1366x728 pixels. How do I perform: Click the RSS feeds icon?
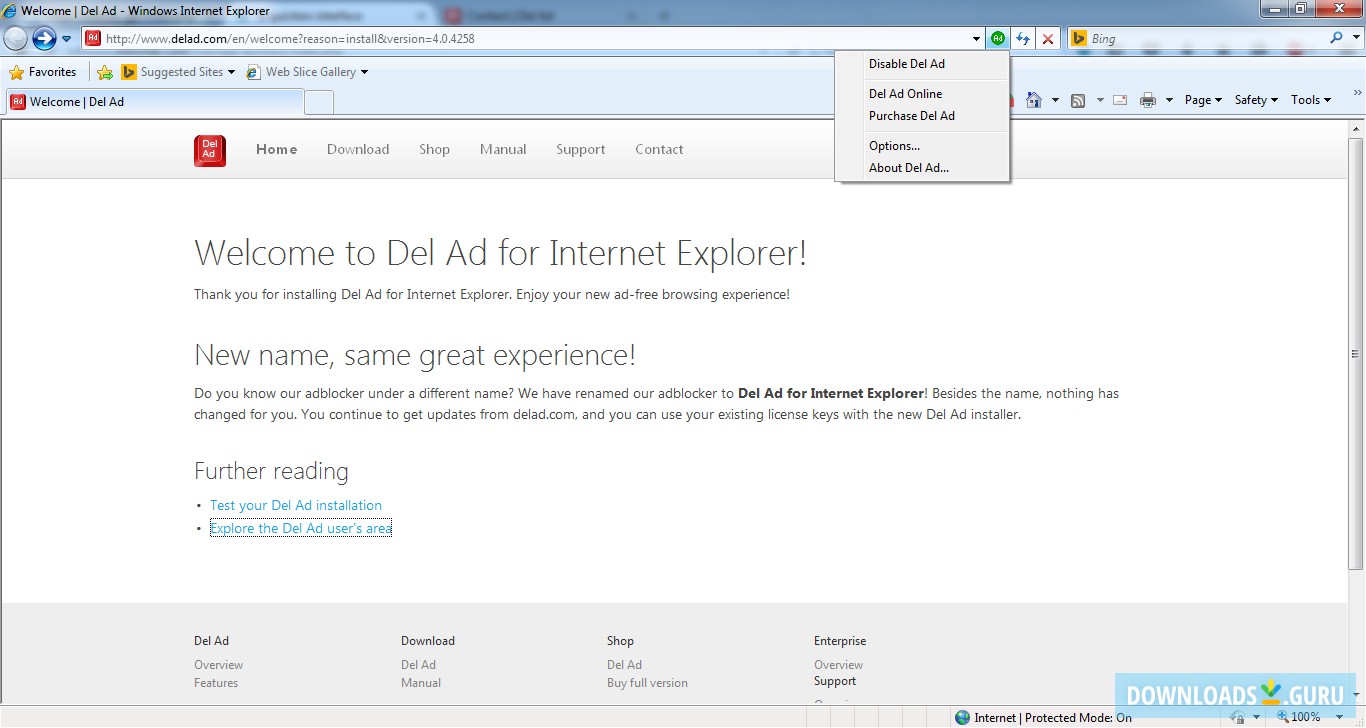(1078, 100)
